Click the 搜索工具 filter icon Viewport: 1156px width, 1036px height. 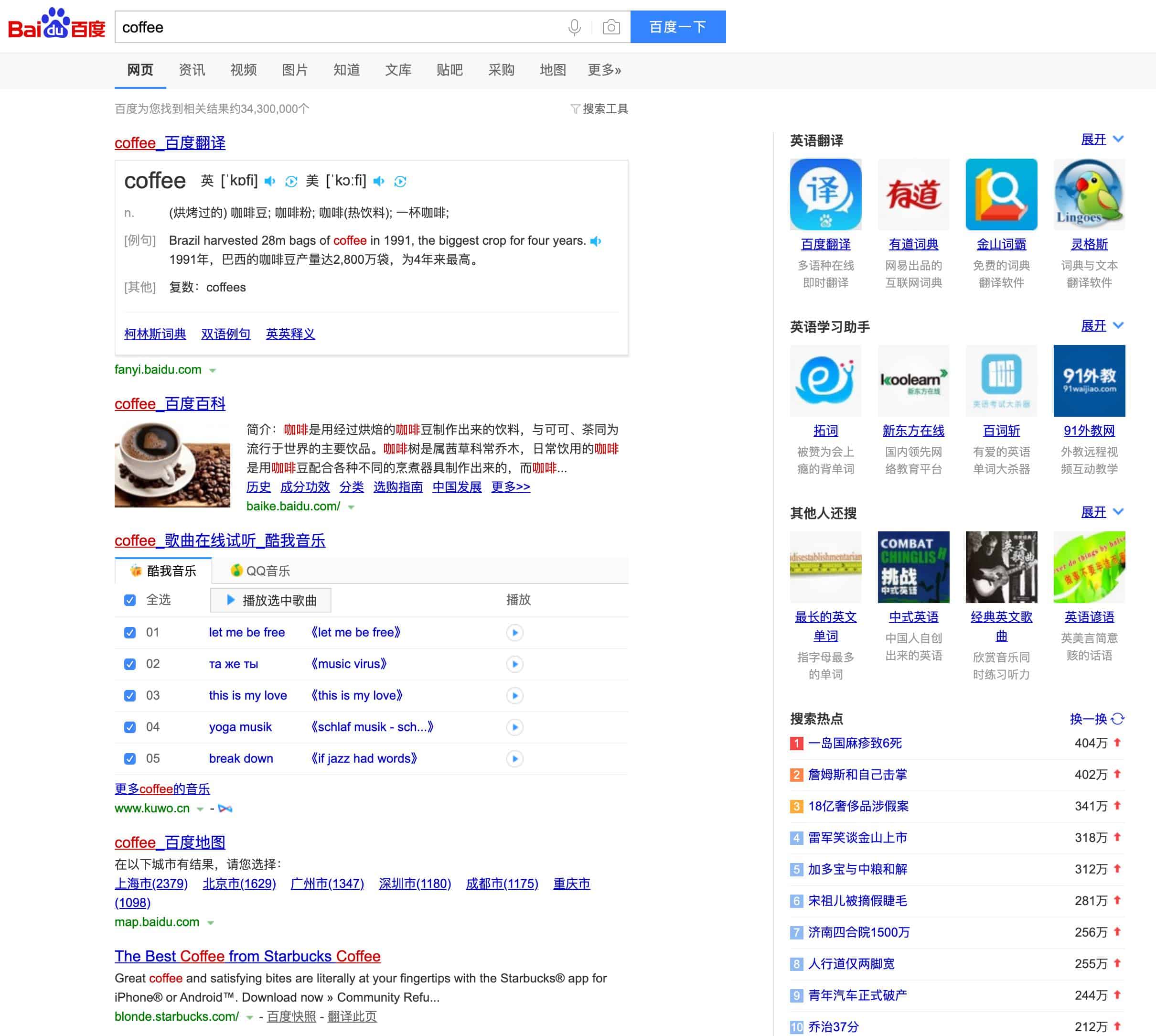[575, 109]
